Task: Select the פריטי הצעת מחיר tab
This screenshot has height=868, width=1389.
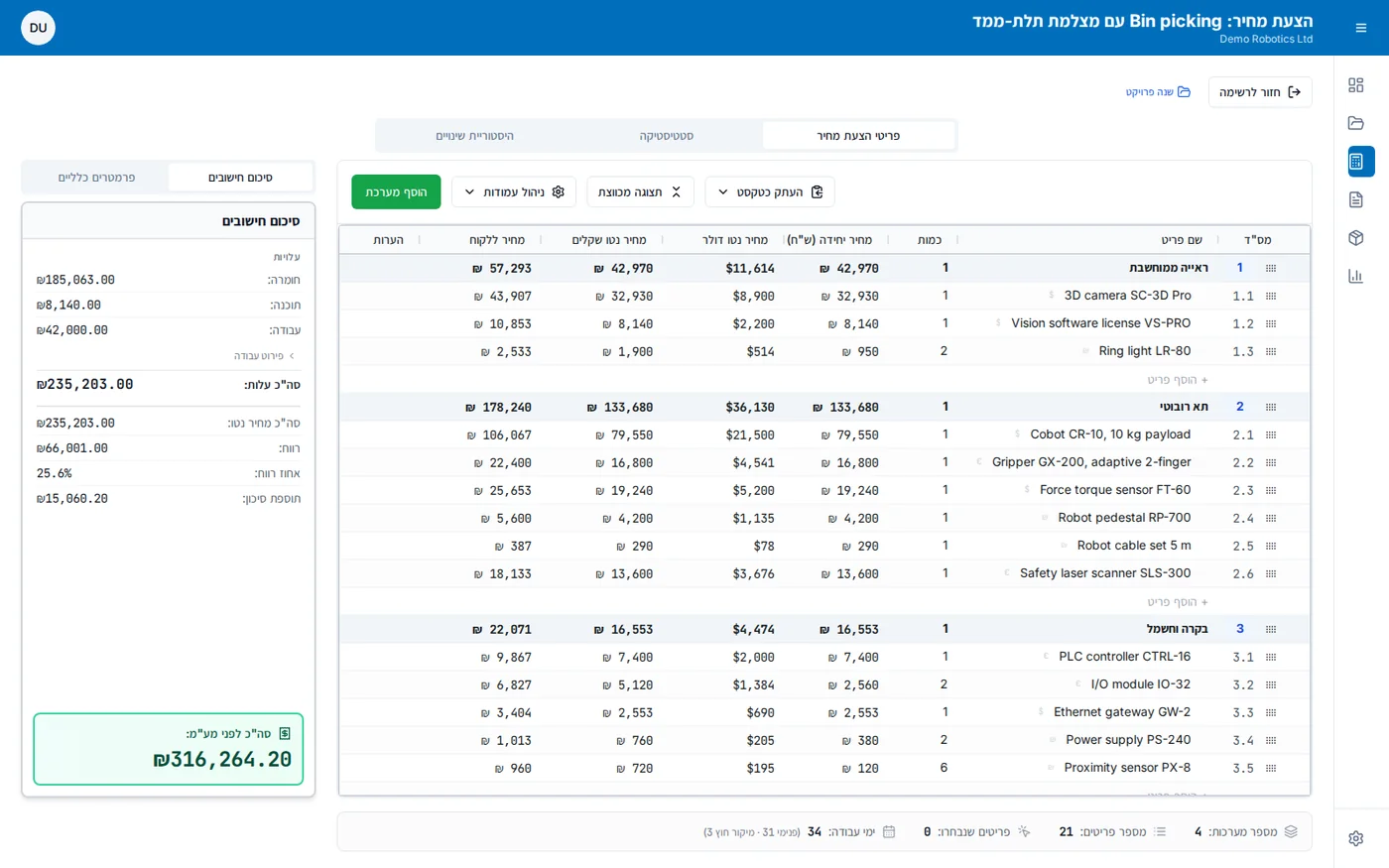Action: point(858,136)
